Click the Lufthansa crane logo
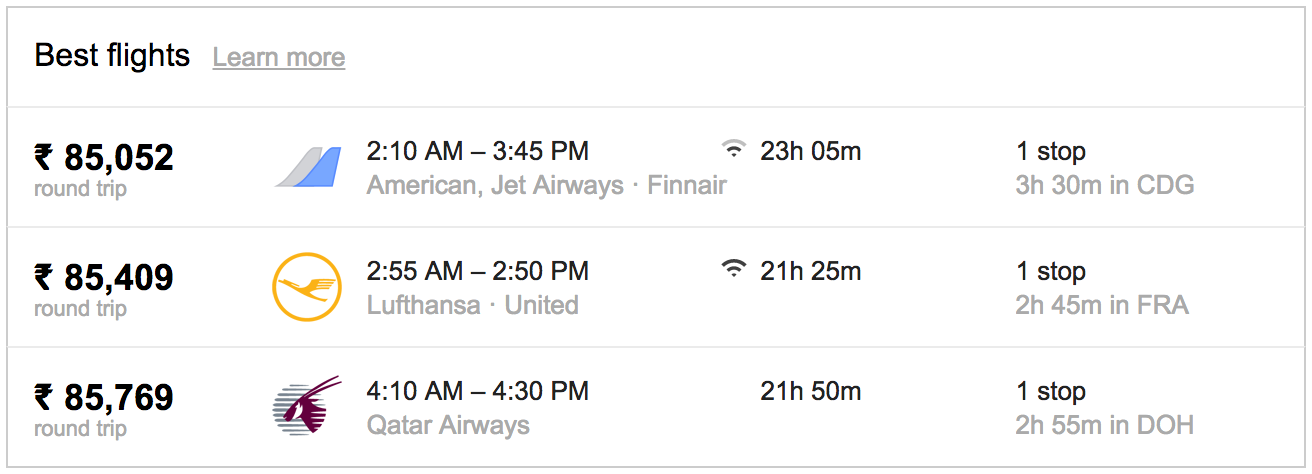The width and height of the screenshot is (1312, 474). (307, 287)
